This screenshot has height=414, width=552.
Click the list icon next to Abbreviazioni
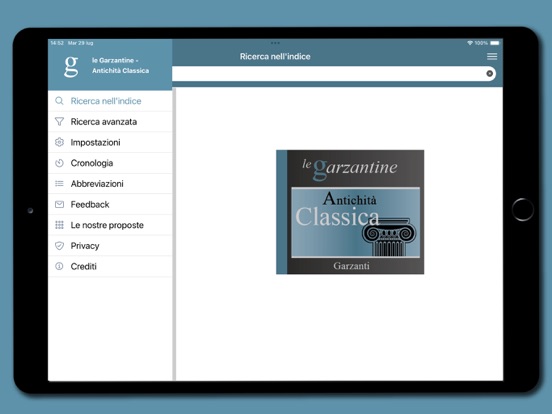59,184
